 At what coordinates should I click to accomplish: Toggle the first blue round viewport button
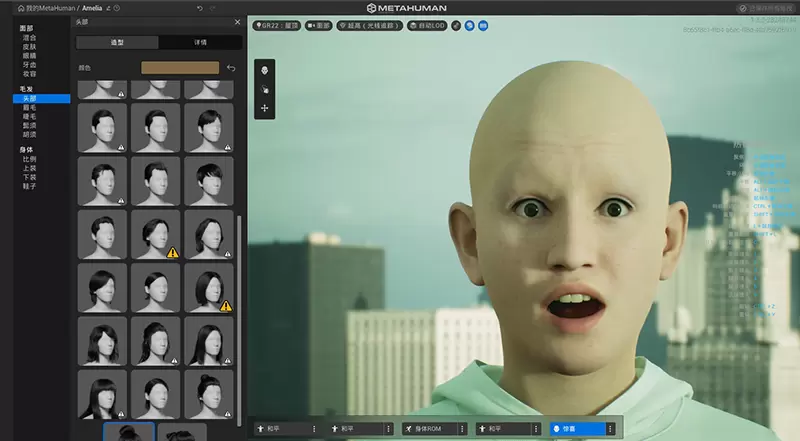470,25
